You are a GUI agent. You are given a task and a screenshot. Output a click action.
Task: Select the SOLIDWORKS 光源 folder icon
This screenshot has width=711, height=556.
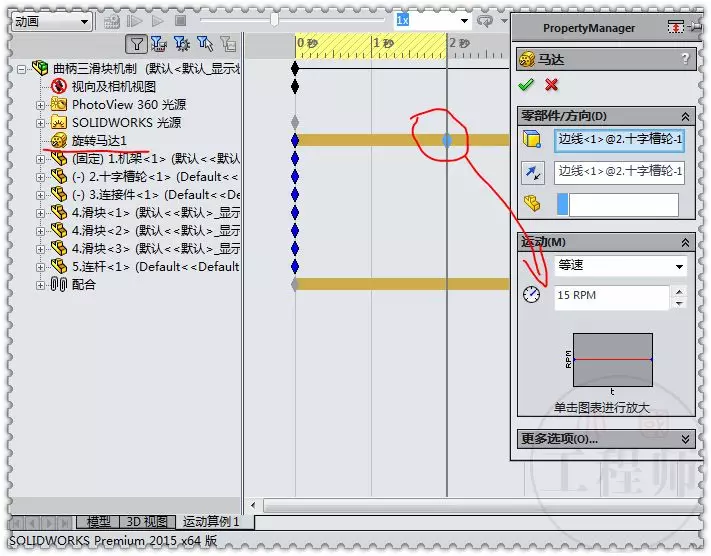59,122
